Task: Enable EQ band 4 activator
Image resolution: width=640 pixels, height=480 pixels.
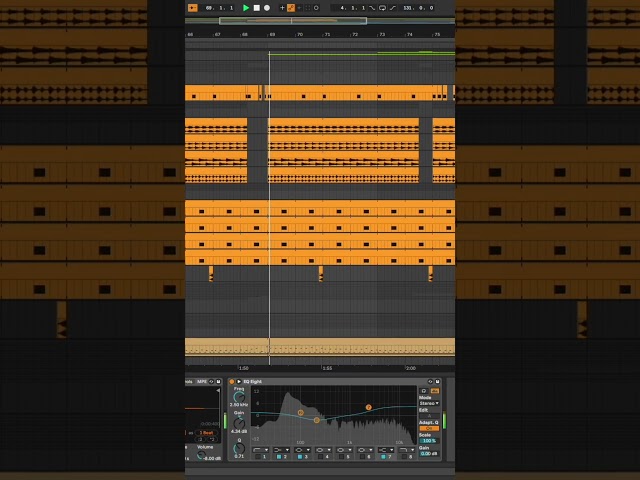Action: coord(320,457)
